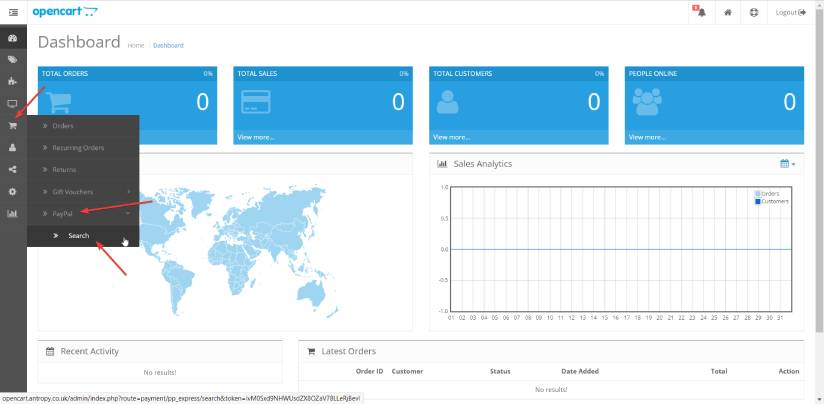Choose Search under the PayPal menu
This screenshot has width=824, height=404.
click(78, 236)
